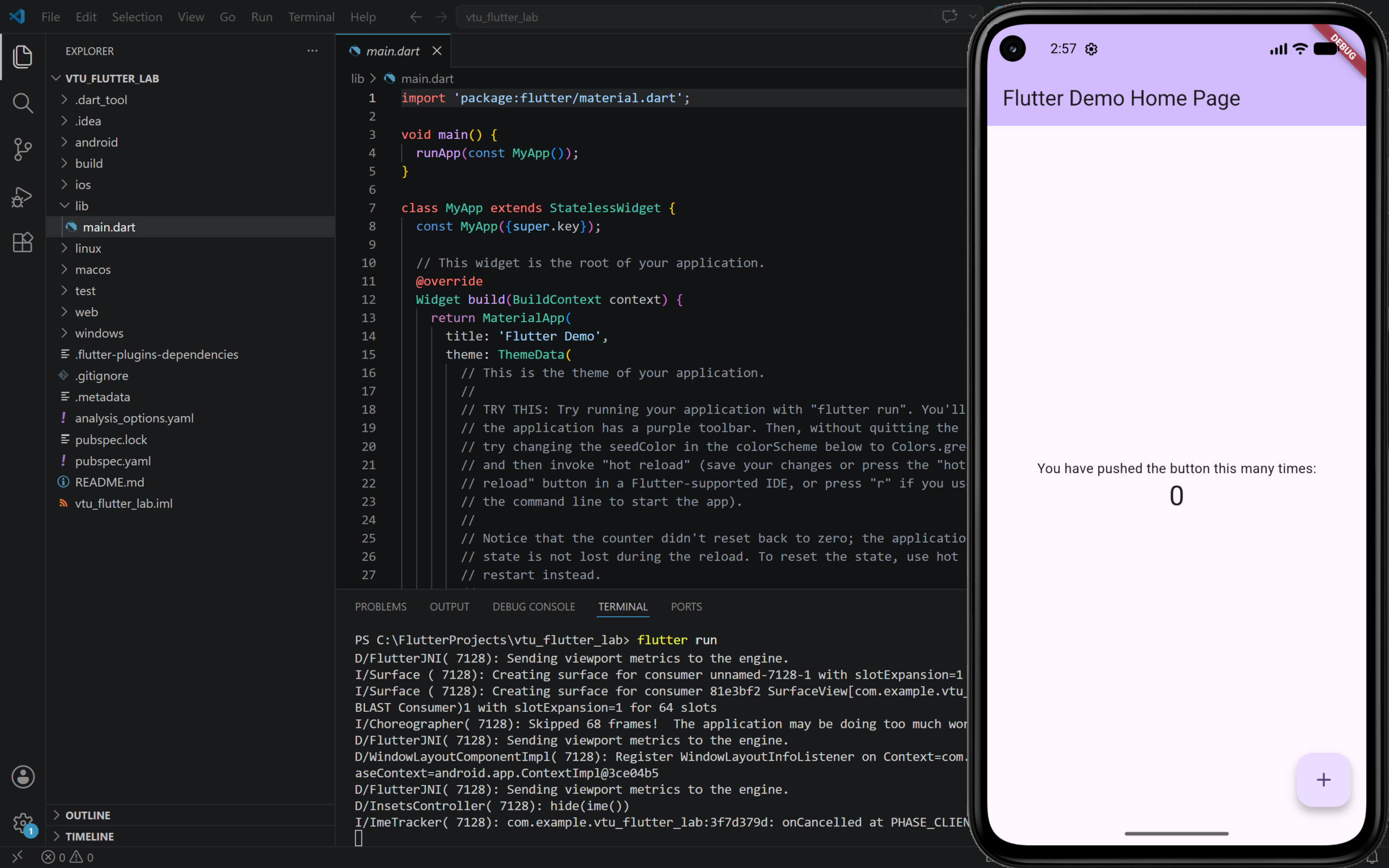Close the main.dart editor tab
This screenshot has height=868, width=1389.
tap(437, 51)
